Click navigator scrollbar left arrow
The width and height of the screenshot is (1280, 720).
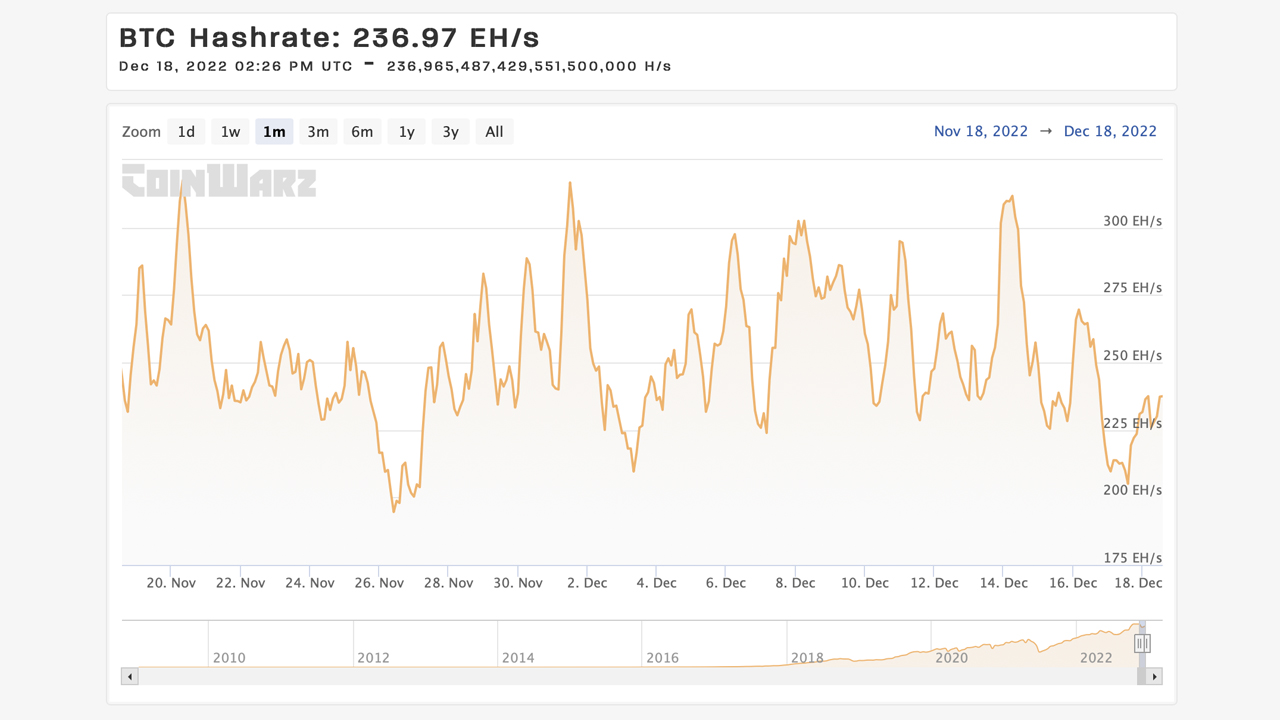130,677
